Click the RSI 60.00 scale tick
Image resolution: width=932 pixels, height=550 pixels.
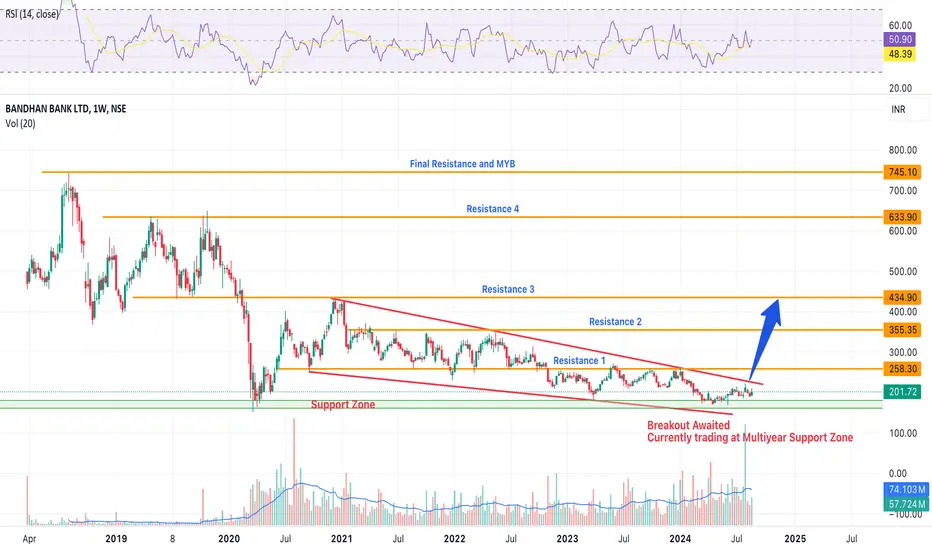click(x=900, y=25)
